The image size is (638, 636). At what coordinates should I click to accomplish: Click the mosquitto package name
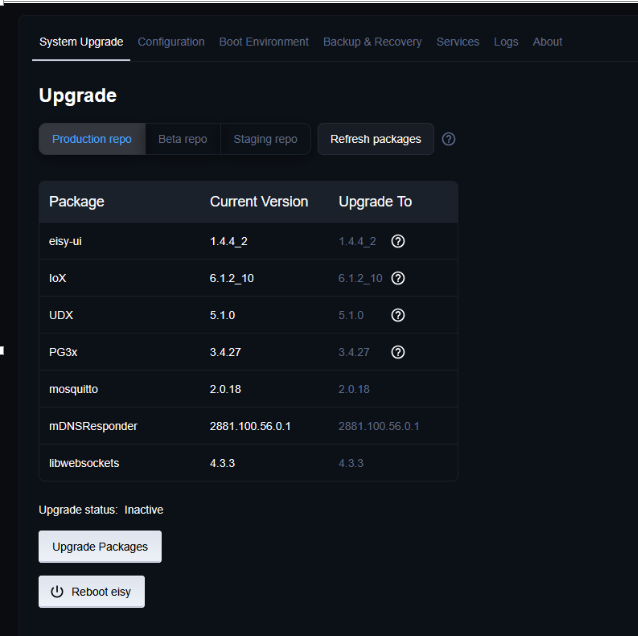pyautogui.click(x=73, y=389)
